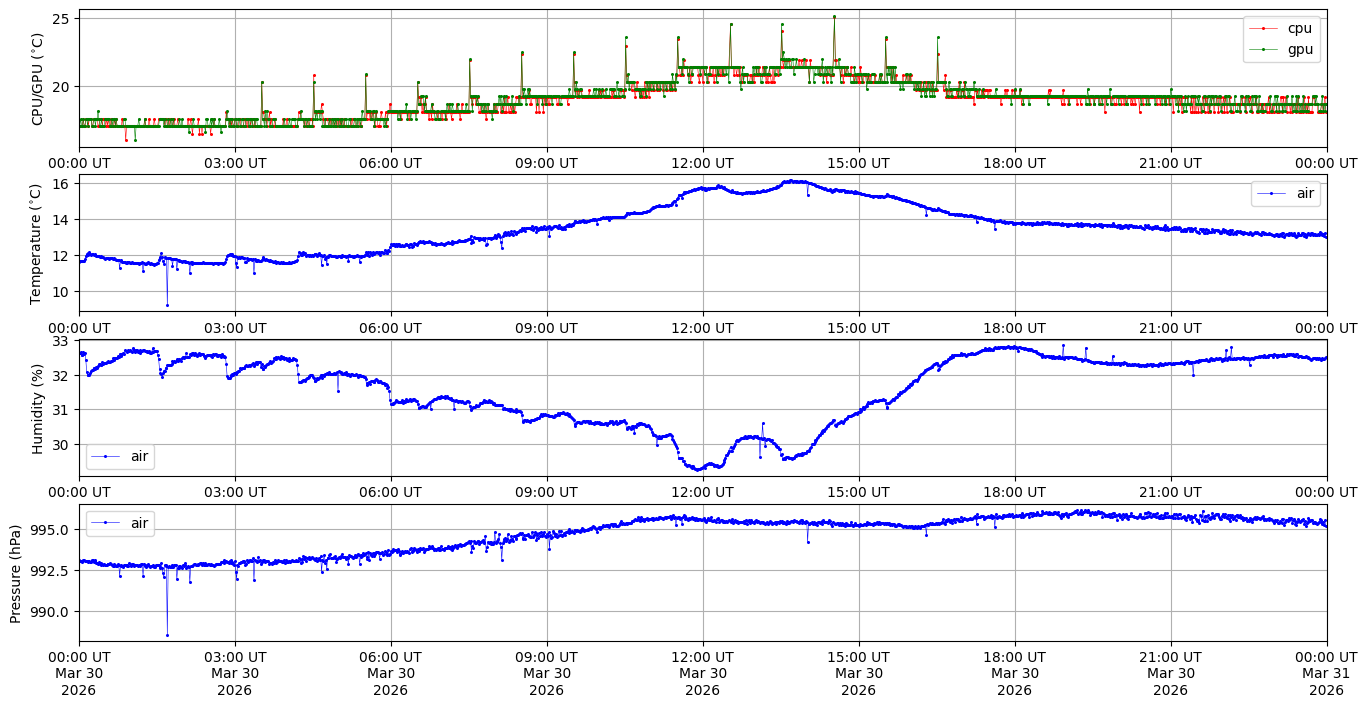Viewport: 1367px width, 707px height.
Task: Click the "Mar 31 2026" date label
Action: pos(1326,674)
